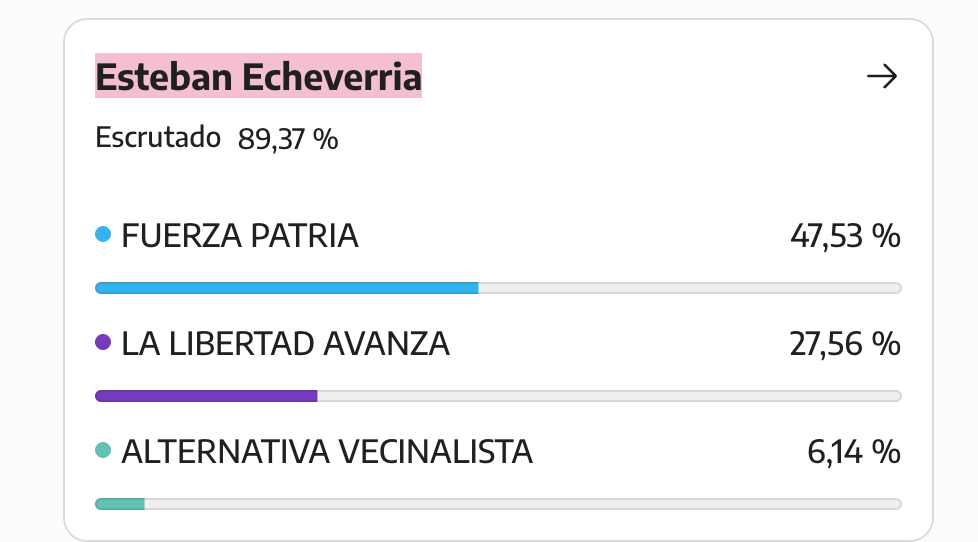This screenshot has width=978, height=542.
Task: Click the 89,37 % scrutinized value
Action: [x=288, y=138]
